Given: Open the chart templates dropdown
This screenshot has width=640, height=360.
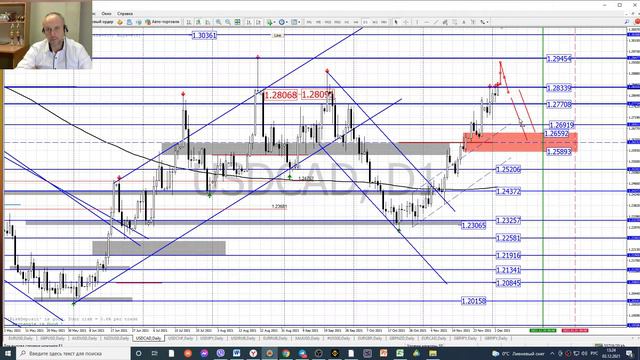Looking at the screenshot, I should pyautogui.click(x=295, y=22).
